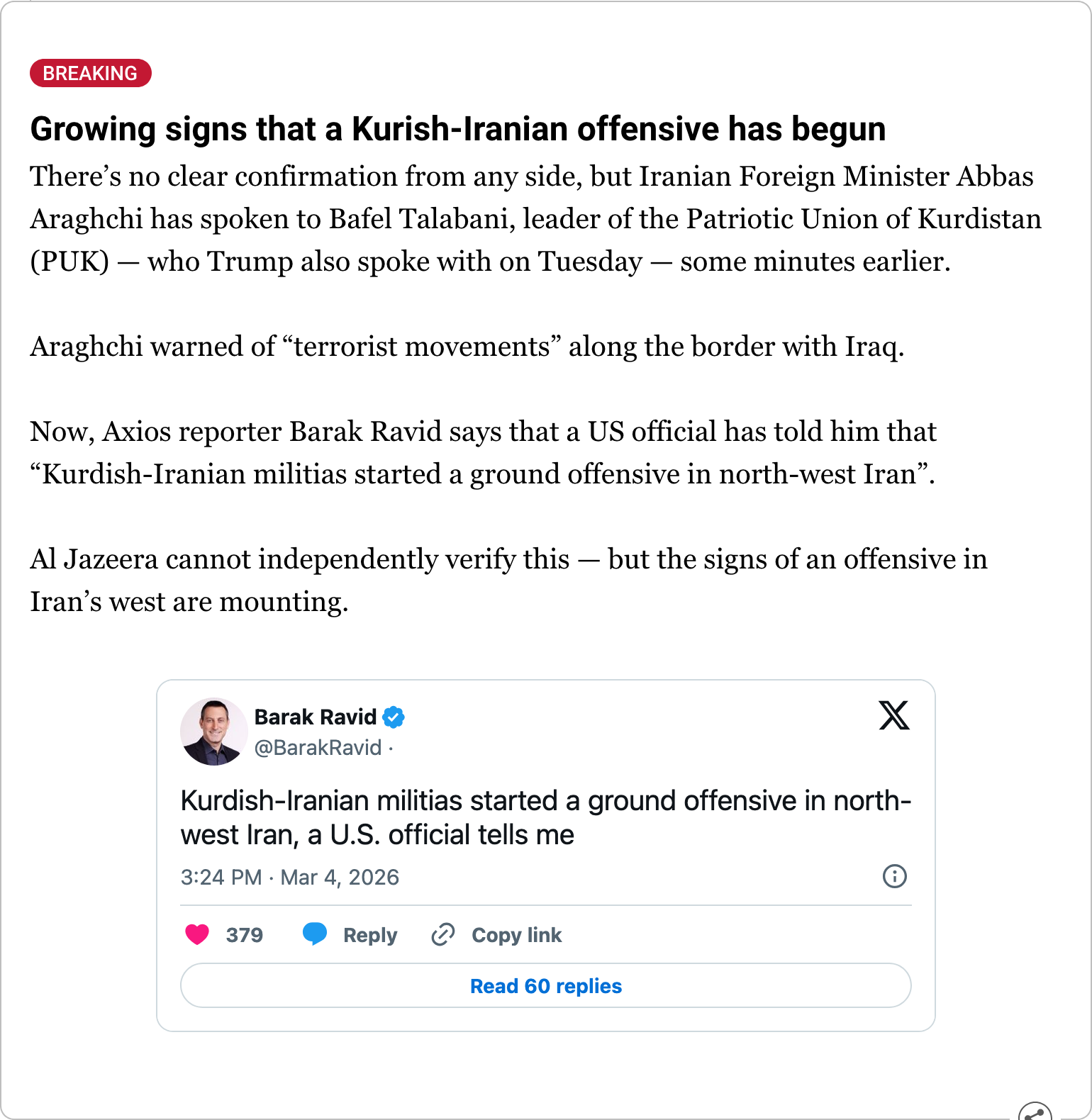This screenshot has height=1120, width=1092.
Task: Click the X logo on the tweet
Action: coord(893,715)
